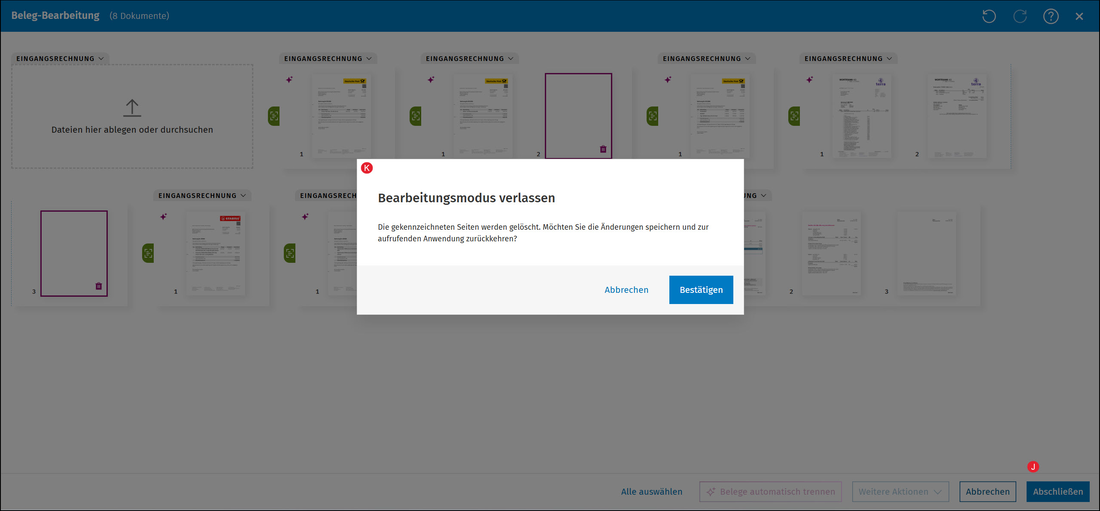
Task: Click the 'Dateien hier ablegen oder durchsuchen' area
Action: [132, 117]
